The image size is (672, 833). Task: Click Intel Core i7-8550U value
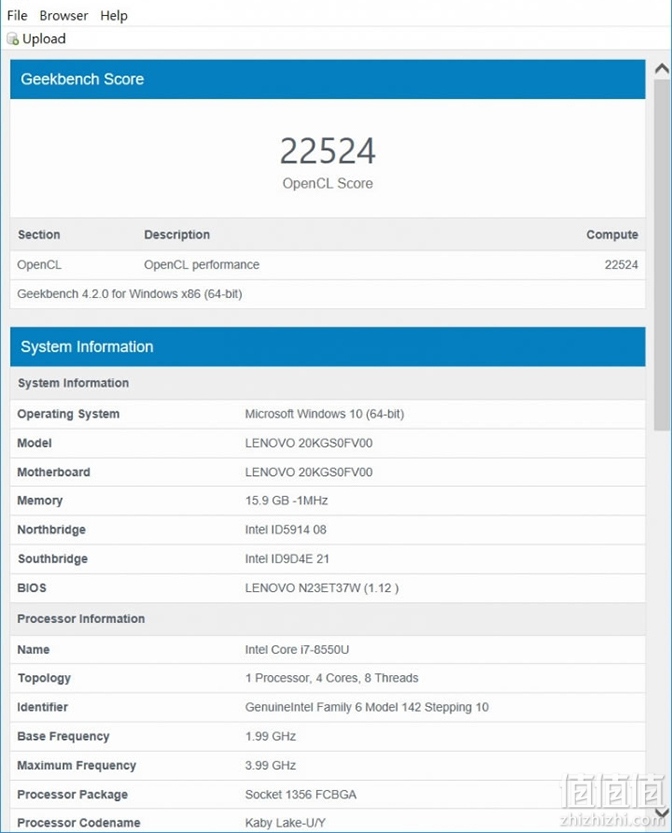point(297,650)
